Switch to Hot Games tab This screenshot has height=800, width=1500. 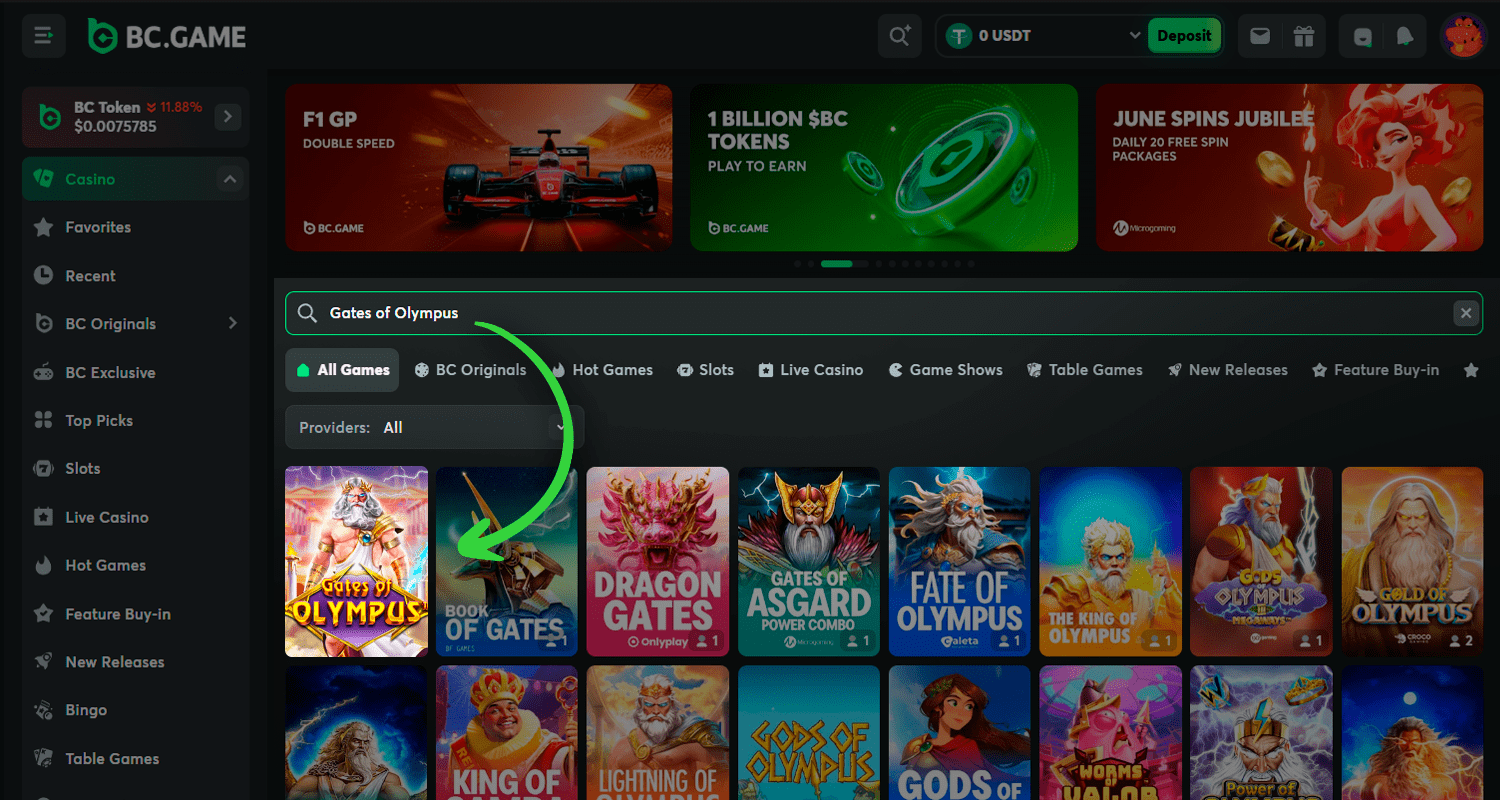(x=601, y=370)
